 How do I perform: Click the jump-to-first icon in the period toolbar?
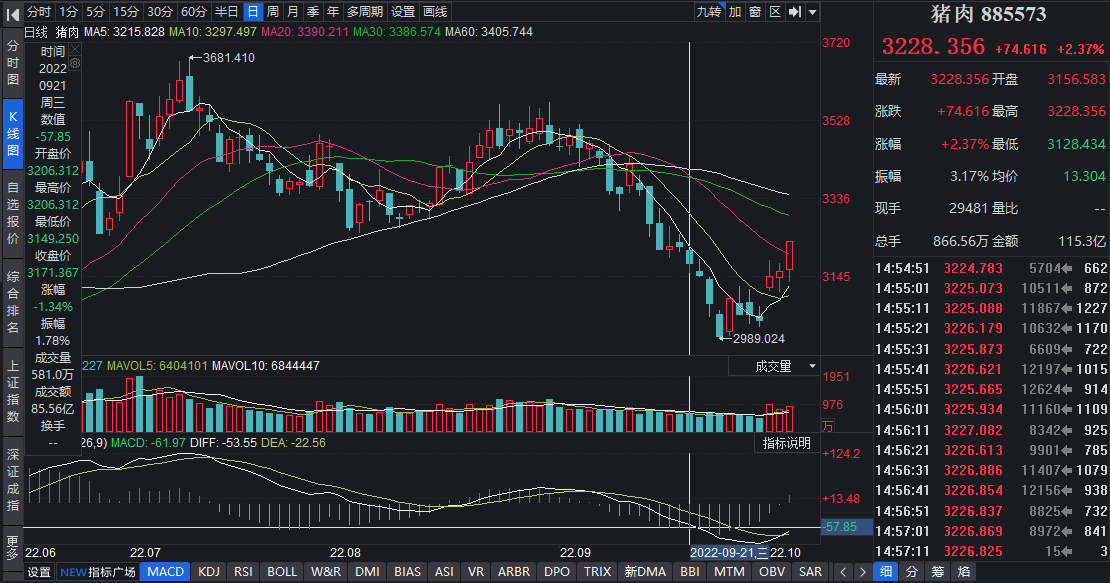(x=14, y=12)
